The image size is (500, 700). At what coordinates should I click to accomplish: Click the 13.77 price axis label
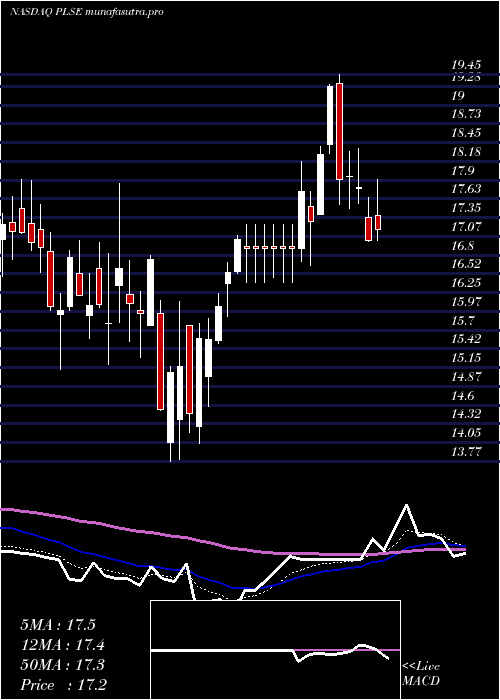coord(466,451)
